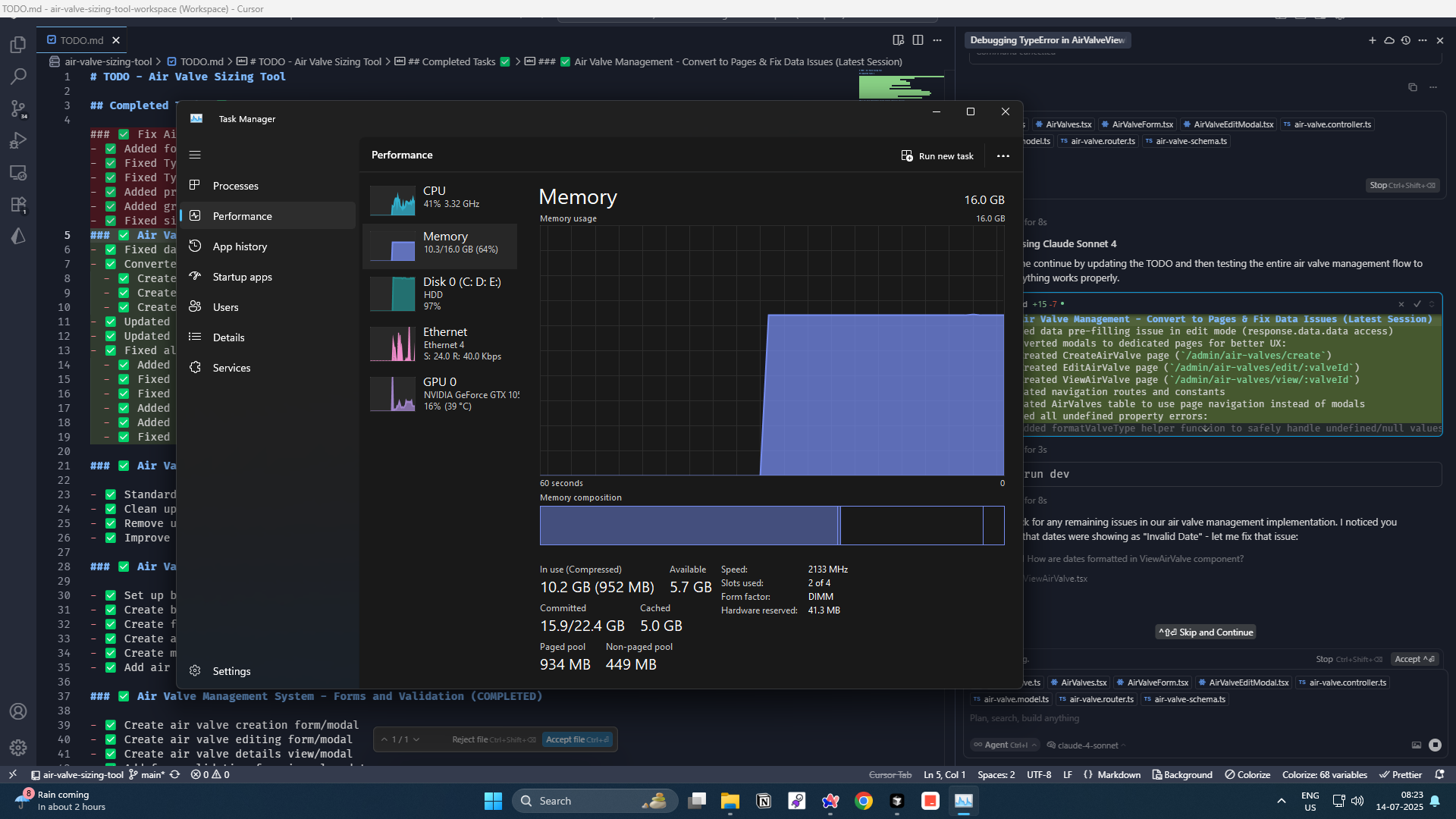This screenshot has height=819, width=1456.
Task: Click split editor right icon in Cursor
Action: pos(918,40)
